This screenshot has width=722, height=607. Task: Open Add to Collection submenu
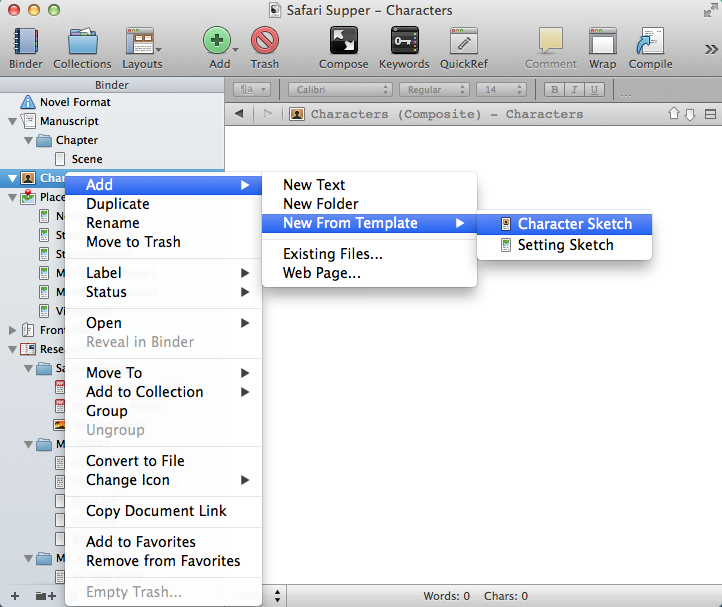[x=163, y=392]
